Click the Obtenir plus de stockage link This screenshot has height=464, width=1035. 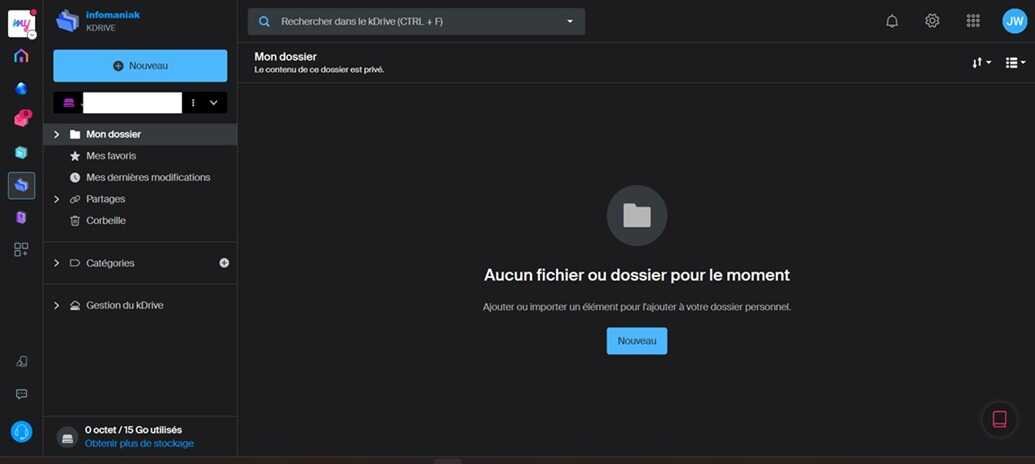click(139, 443)
